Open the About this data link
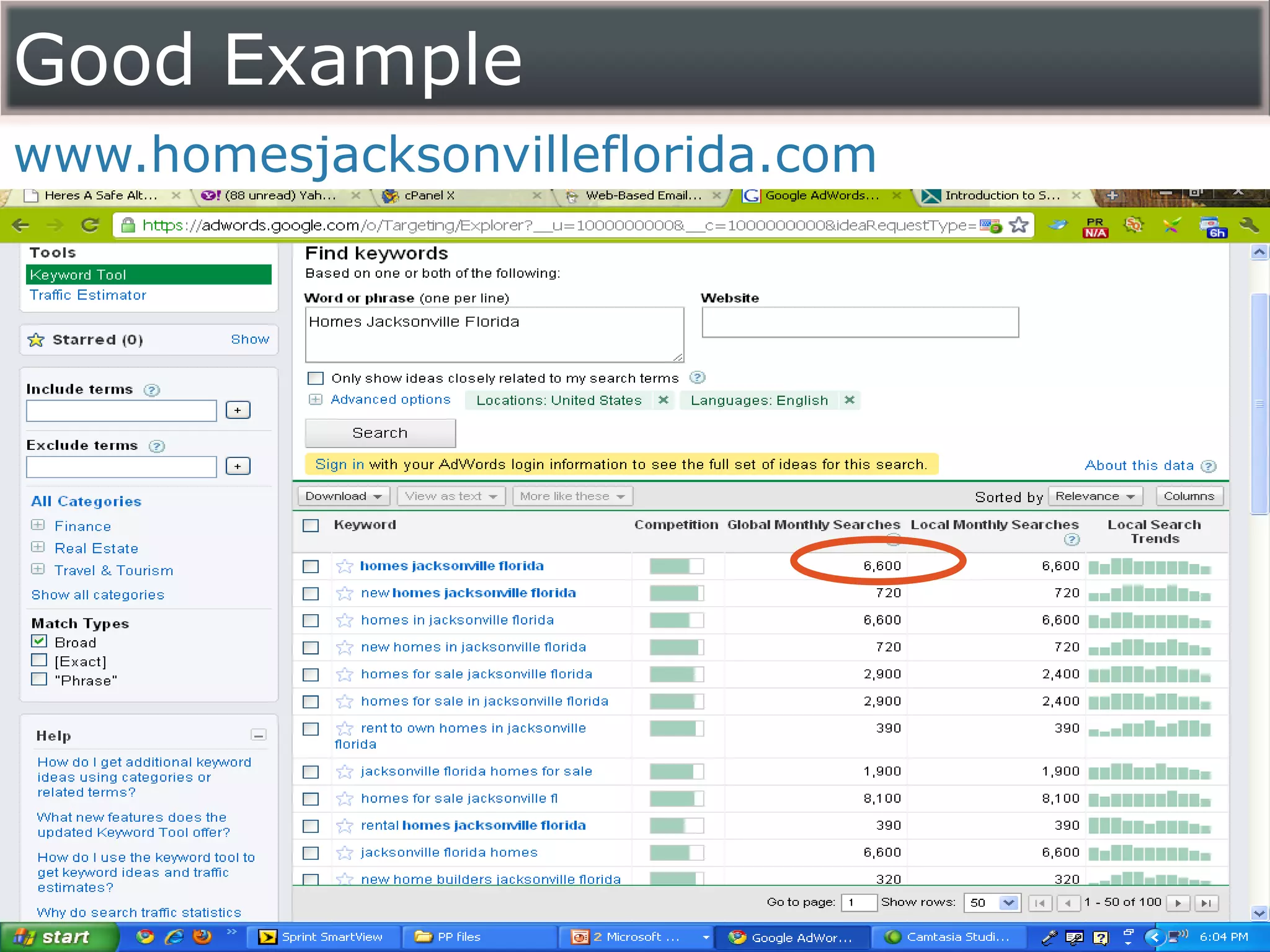Image resolution: width=1270 pixels, height=952 pixels. (x=1139, y=465)
